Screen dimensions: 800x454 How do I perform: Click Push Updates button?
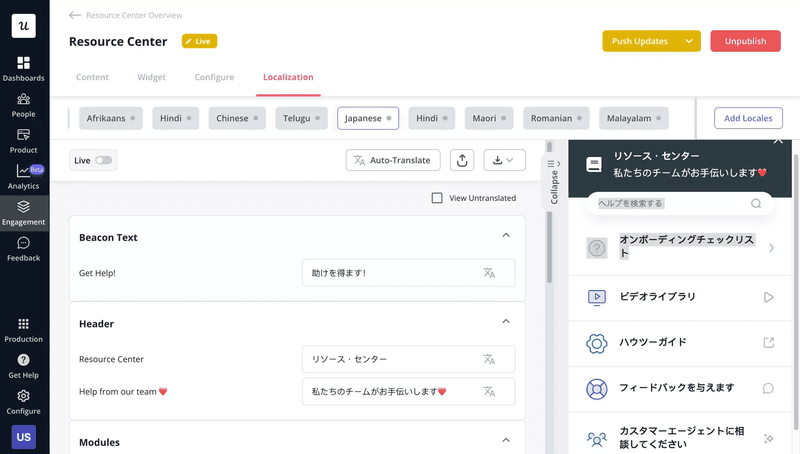click(640, 41)
